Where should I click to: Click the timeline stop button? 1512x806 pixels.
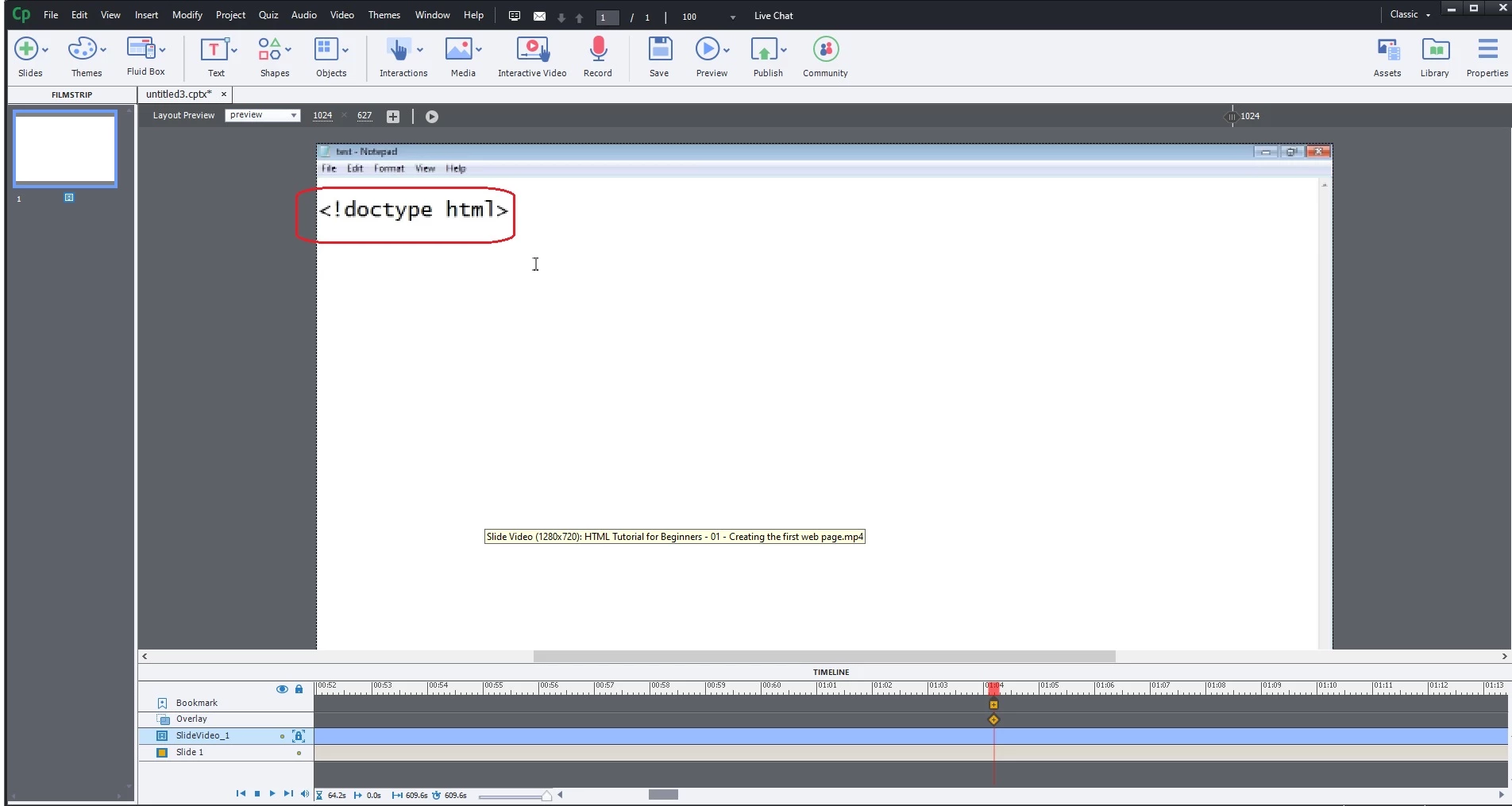pyautogui.click(x=256, y=794)
